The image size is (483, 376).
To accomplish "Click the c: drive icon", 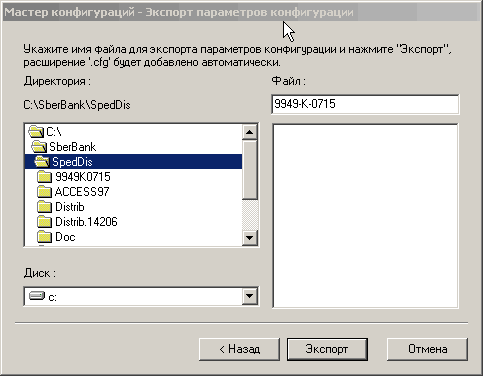I will point(37,296).
